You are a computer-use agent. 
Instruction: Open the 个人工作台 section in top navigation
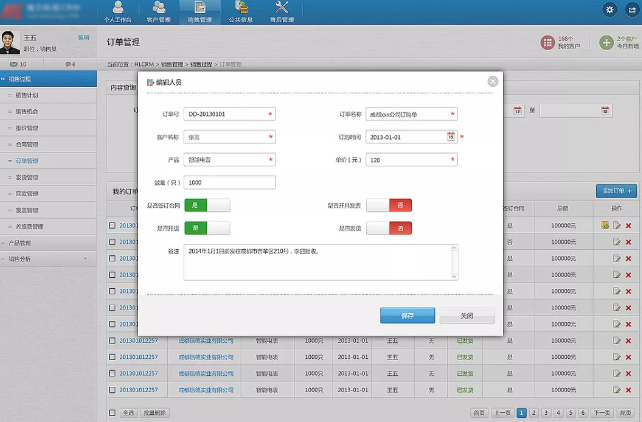coord(123,11)
